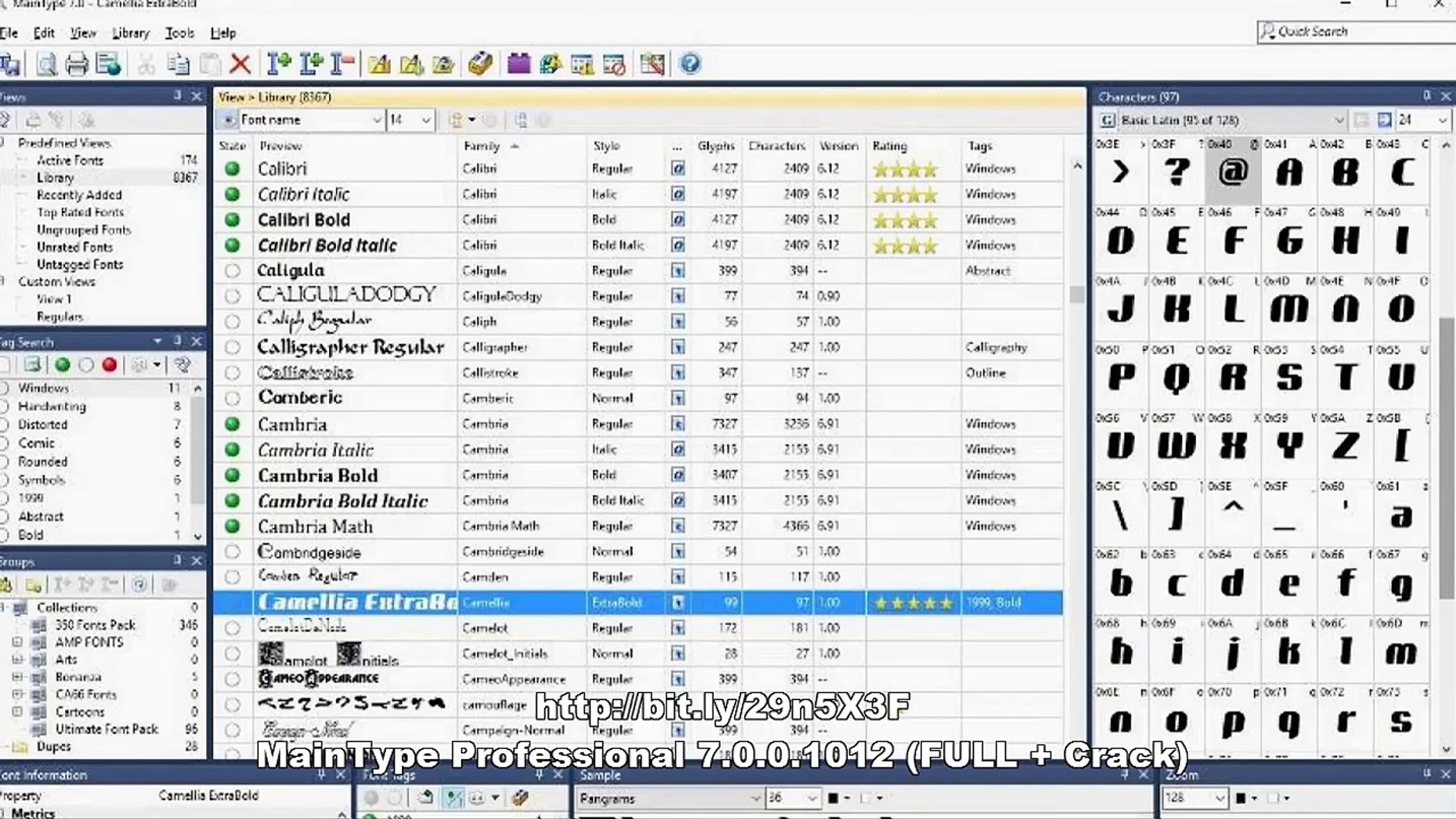Expand the Bonanza collection tree node
1456x819 pixels.
click(x=17, y=676)
